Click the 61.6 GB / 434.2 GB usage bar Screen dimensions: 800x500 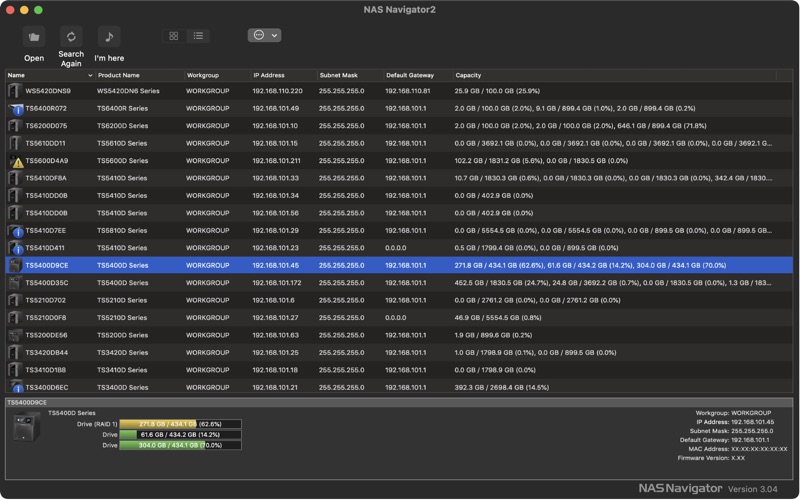[x=180, y=435]
